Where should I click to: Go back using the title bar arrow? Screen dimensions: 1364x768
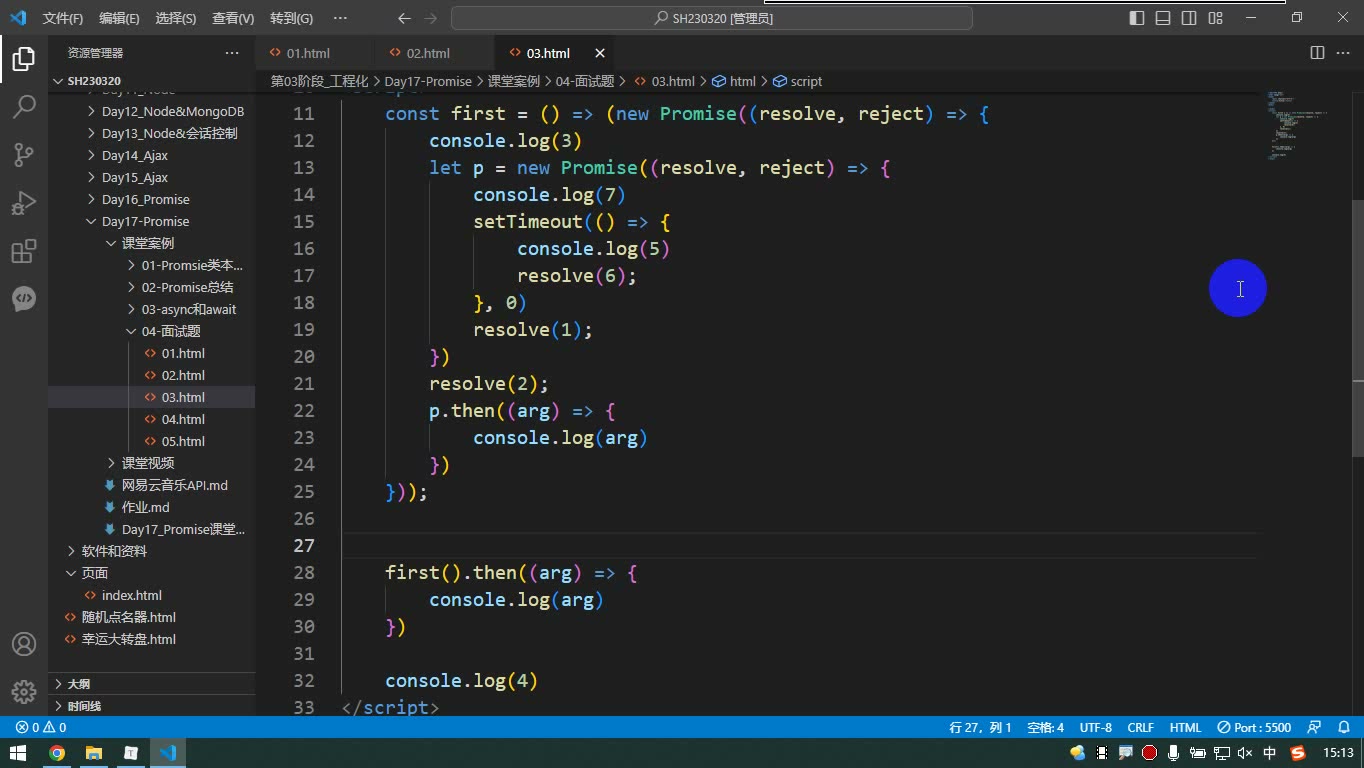point(404,18)
